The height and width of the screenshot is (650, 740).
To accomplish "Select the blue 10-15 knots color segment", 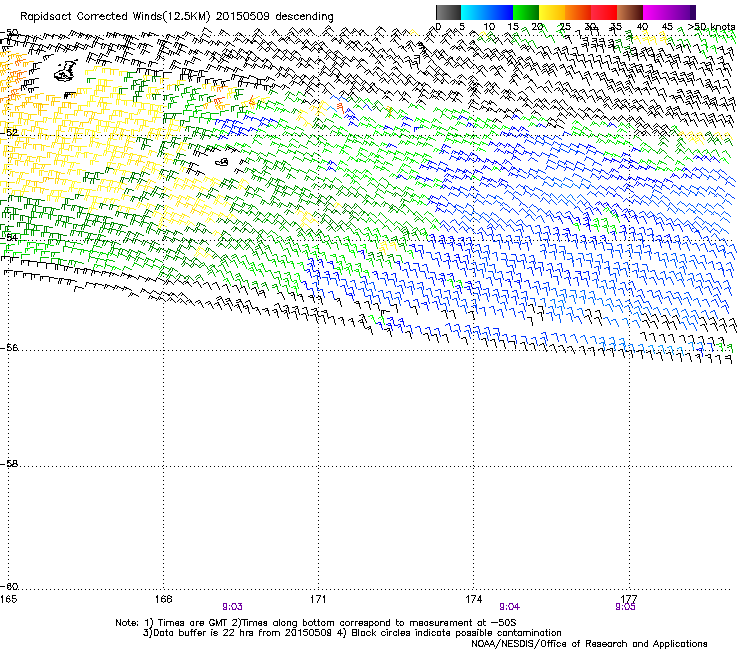I will click(500, 12).
